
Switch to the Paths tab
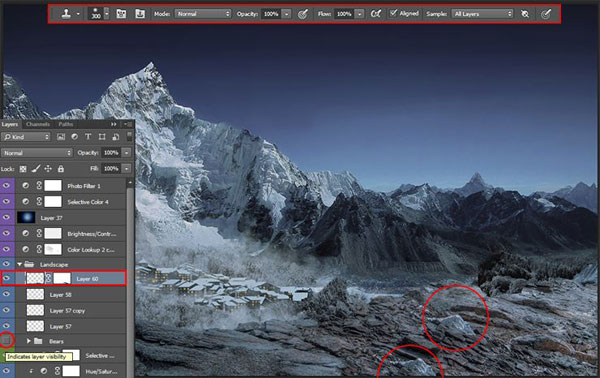coord(66,124)
